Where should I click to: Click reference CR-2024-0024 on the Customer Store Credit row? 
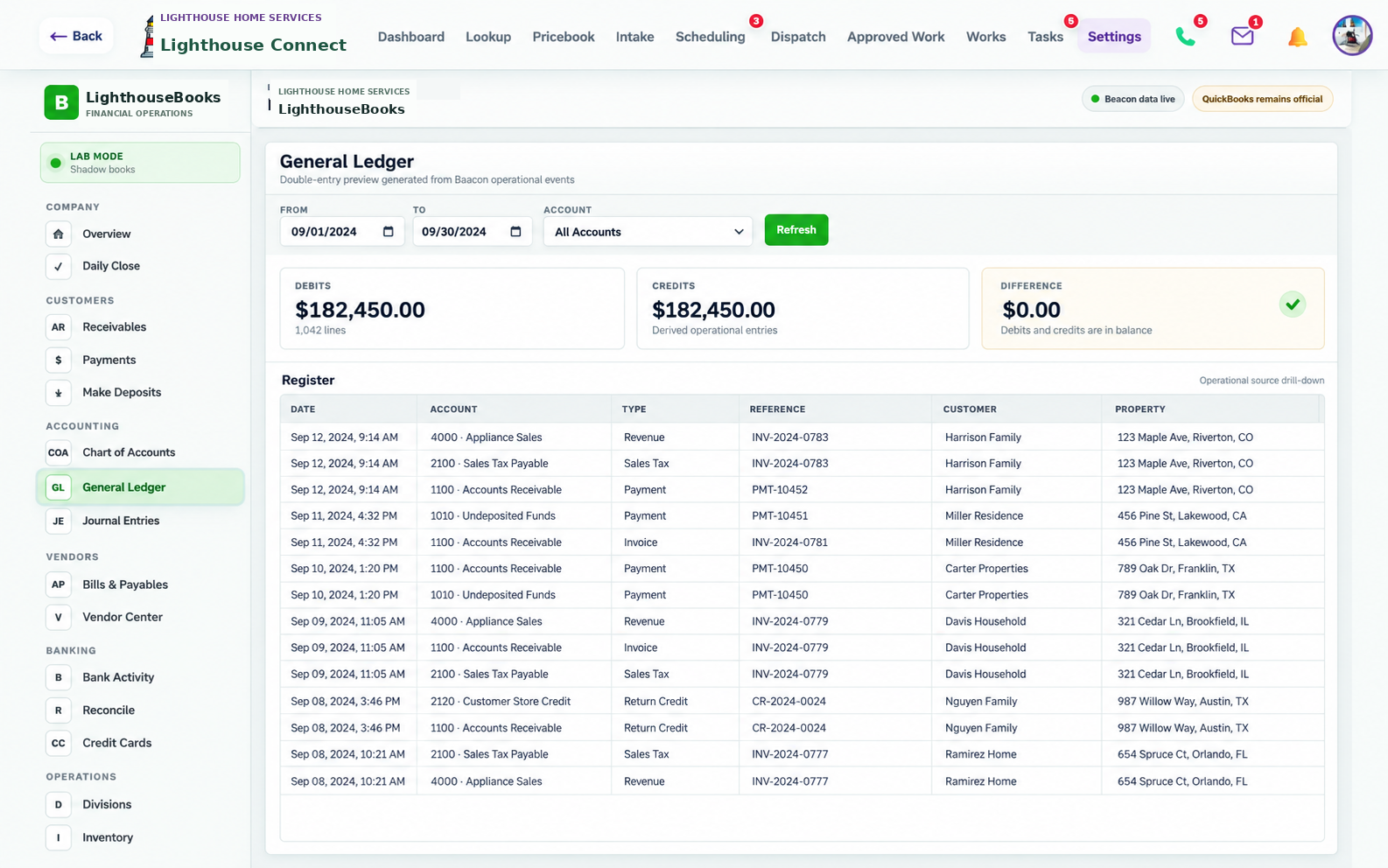click(789, 702)
